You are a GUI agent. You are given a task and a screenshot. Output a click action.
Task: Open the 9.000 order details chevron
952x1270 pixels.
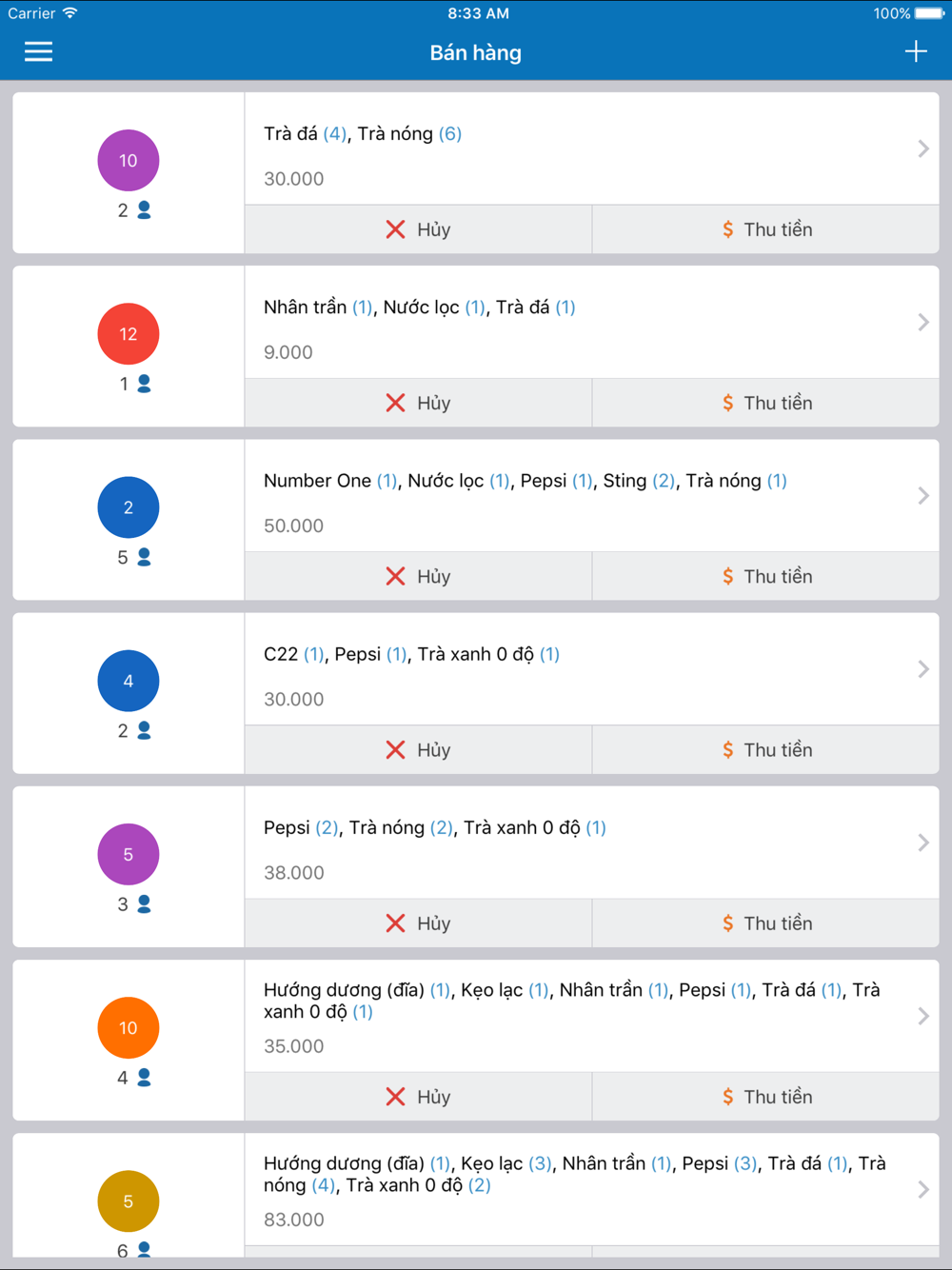tap(922, 322)
